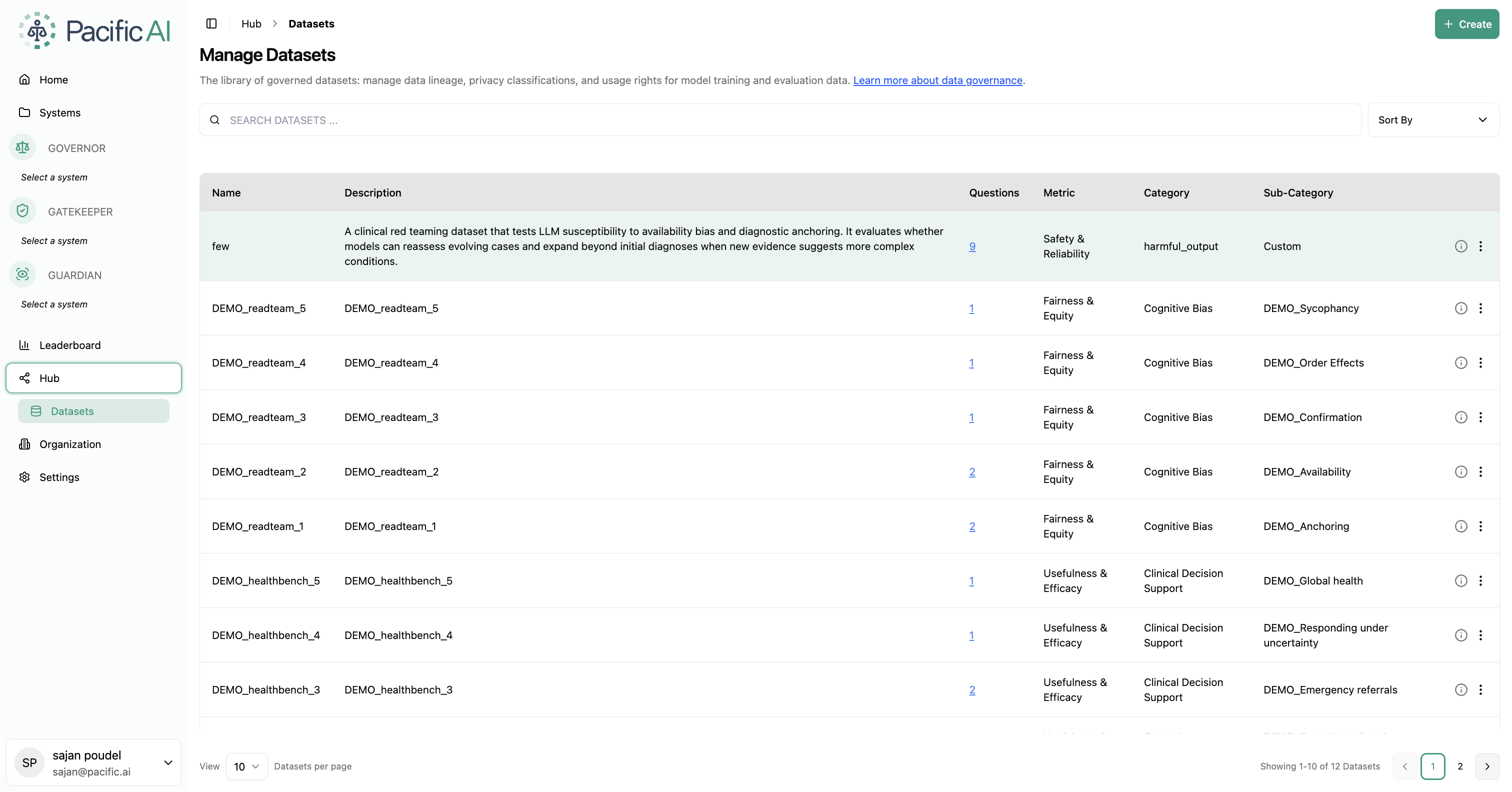Show info for DEMO_readteam_2

(x=1461, y=472)
